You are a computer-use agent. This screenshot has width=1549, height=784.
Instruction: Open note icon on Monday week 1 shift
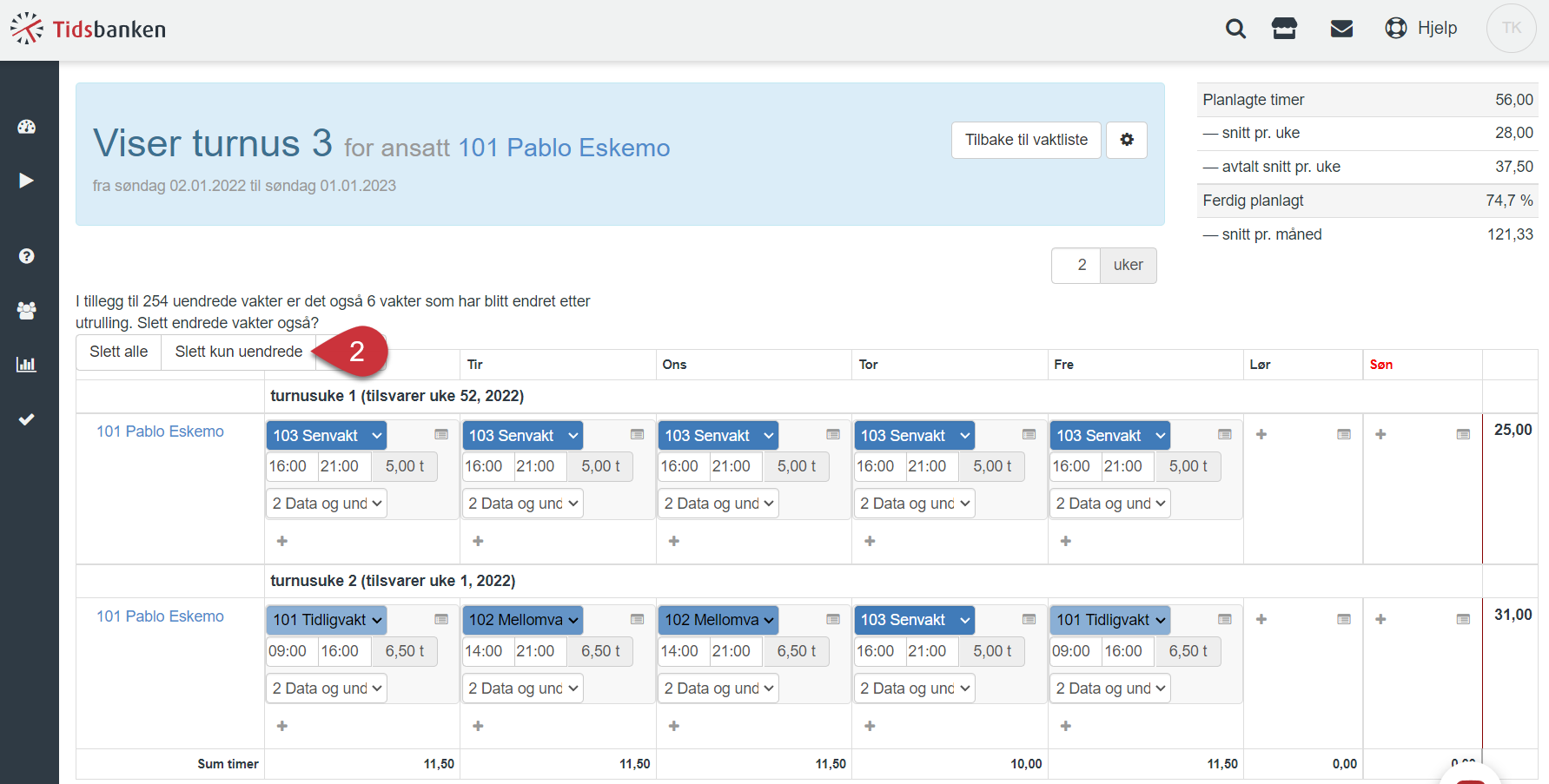(441, 434)
